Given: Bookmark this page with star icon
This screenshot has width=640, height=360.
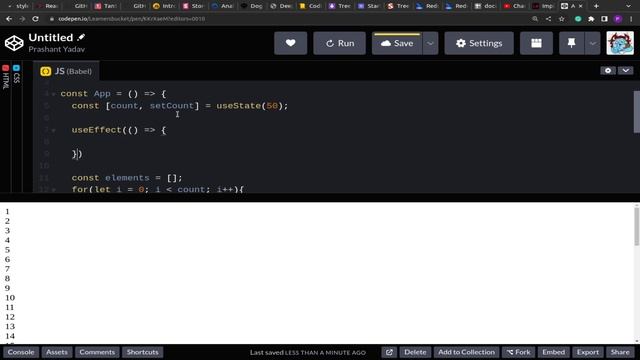Looking at the screenshot, I should coord(562,19).
